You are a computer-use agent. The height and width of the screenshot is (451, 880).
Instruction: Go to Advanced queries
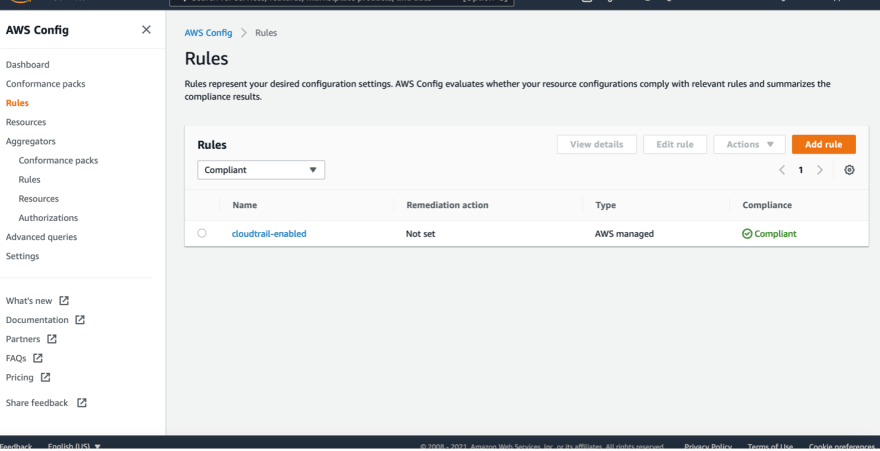tap(42, 237)
